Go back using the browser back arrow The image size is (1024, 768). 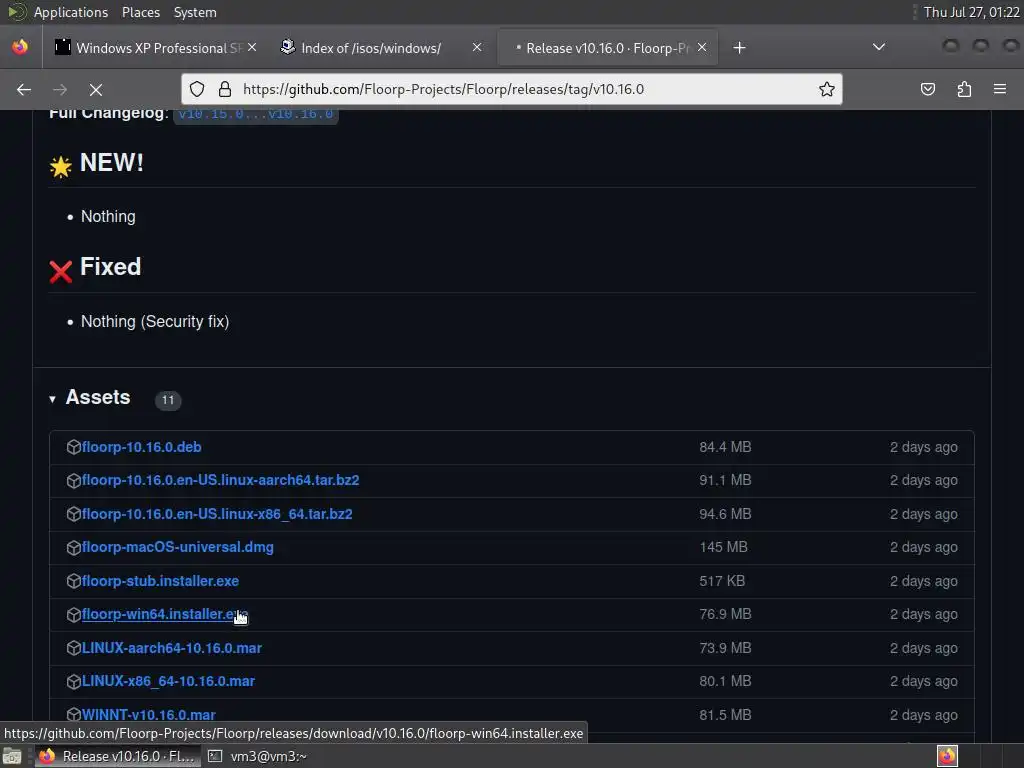click(x=24, y=89)
